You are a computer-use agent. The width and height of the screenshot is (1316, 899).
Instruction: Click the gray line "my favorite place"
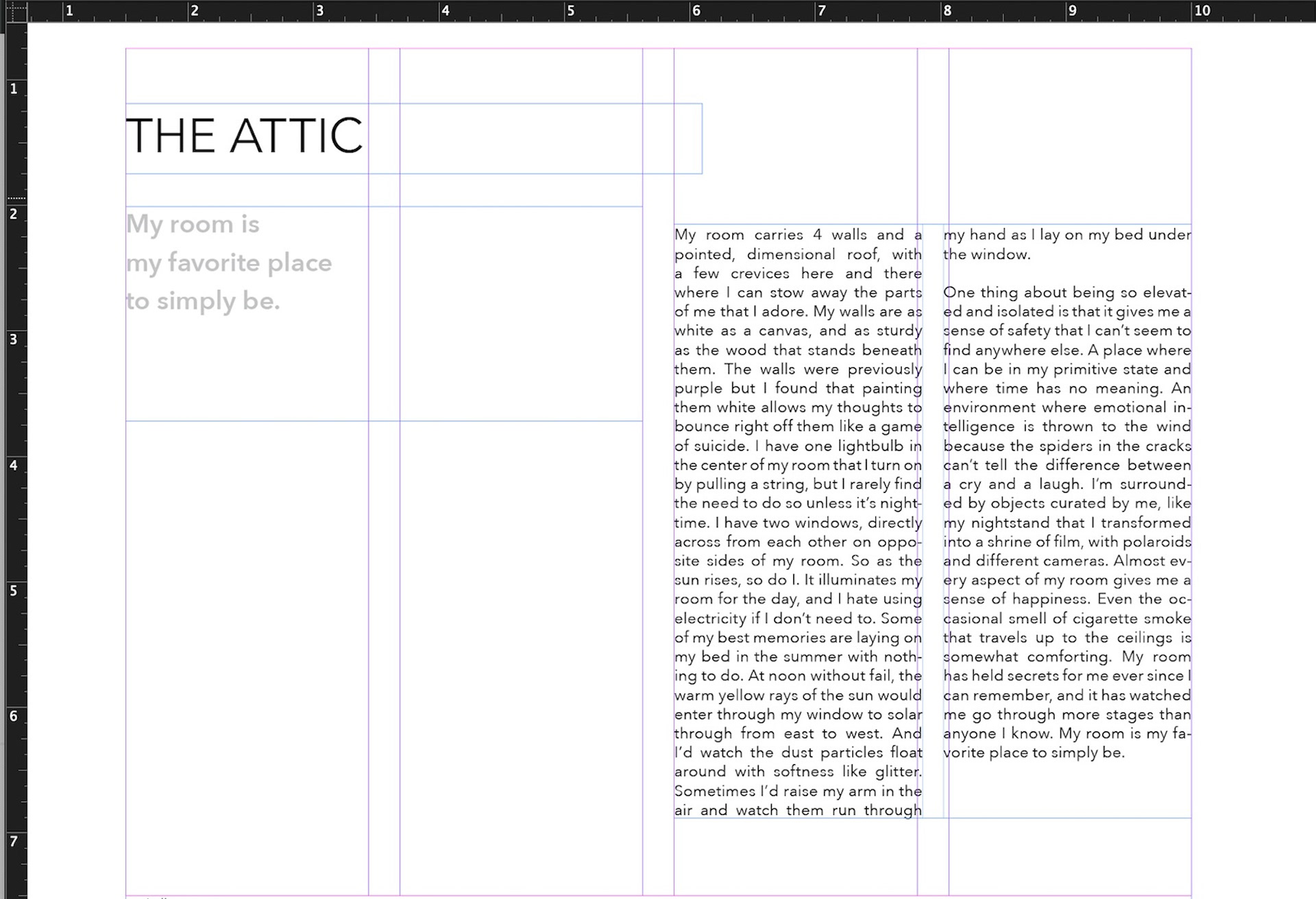click(x=229, y=263)
